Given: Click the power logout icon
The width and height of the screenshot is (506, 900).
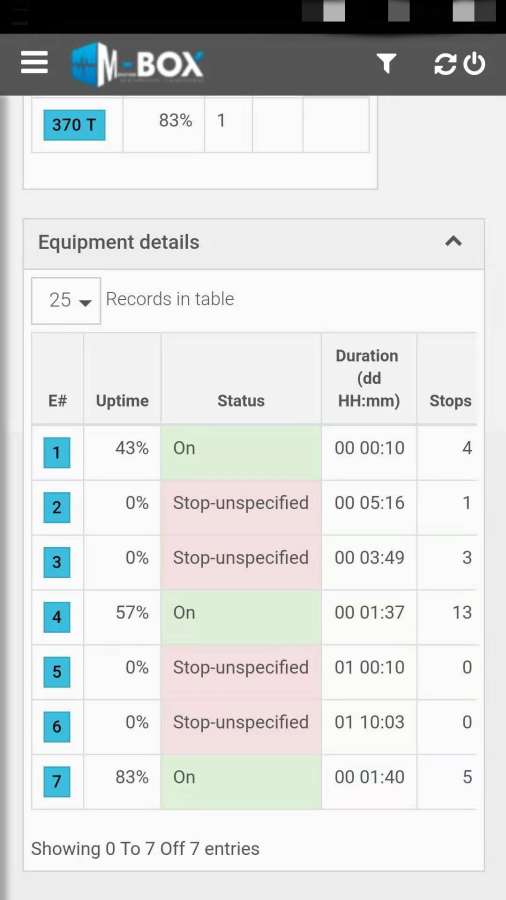Looking at the screenshot, I should (474, 64).
